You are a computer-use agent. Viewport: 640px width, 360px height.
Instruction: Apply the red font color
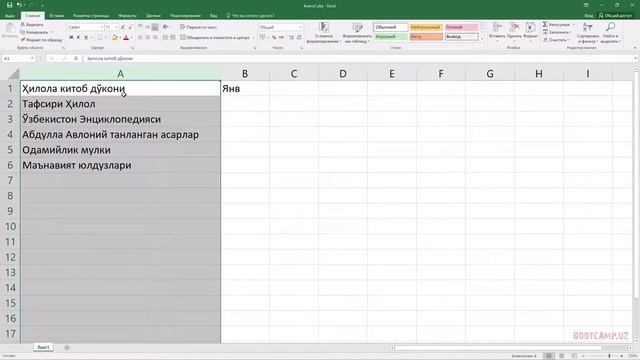[126, 38]
